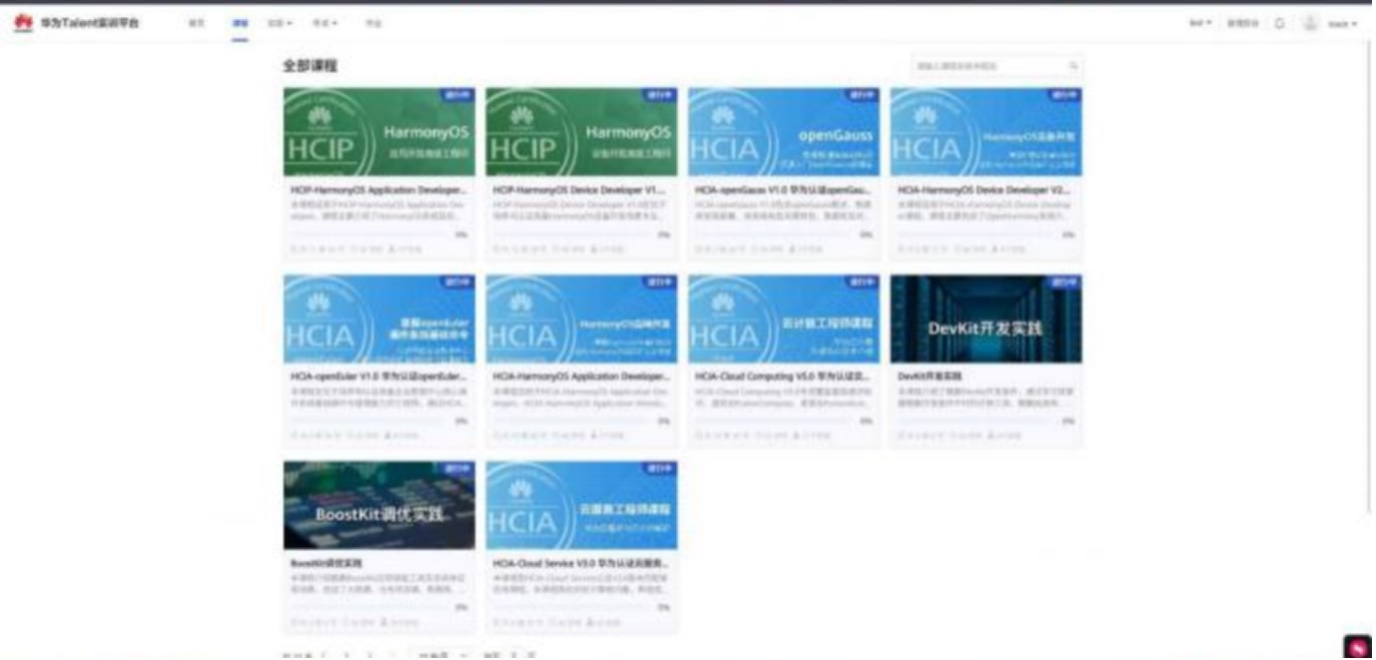Image resolution: width=1376 pixels, height=660 pixels.
Task: Click the vertical page scrollbar
Action: [x=1371, y=275]
